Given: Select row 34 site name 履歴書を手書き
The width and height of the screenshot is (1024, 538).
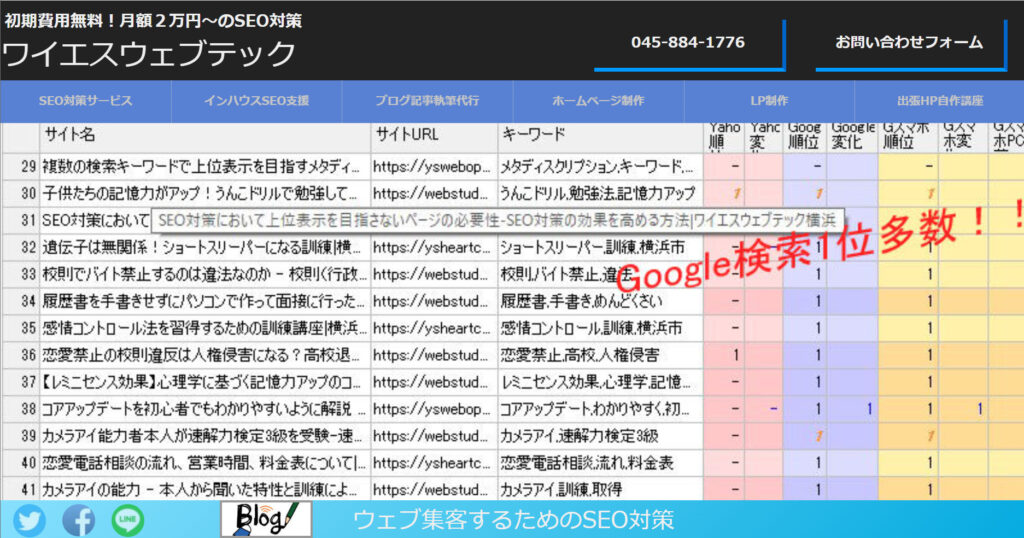Looking at the screenshot, I should [205, 301].
